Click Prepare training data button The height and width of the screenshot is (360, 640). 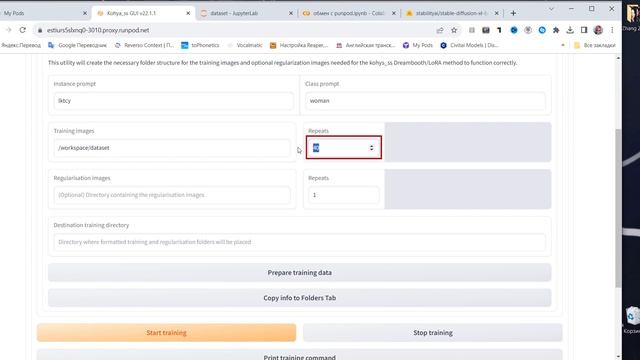point(300,273)
